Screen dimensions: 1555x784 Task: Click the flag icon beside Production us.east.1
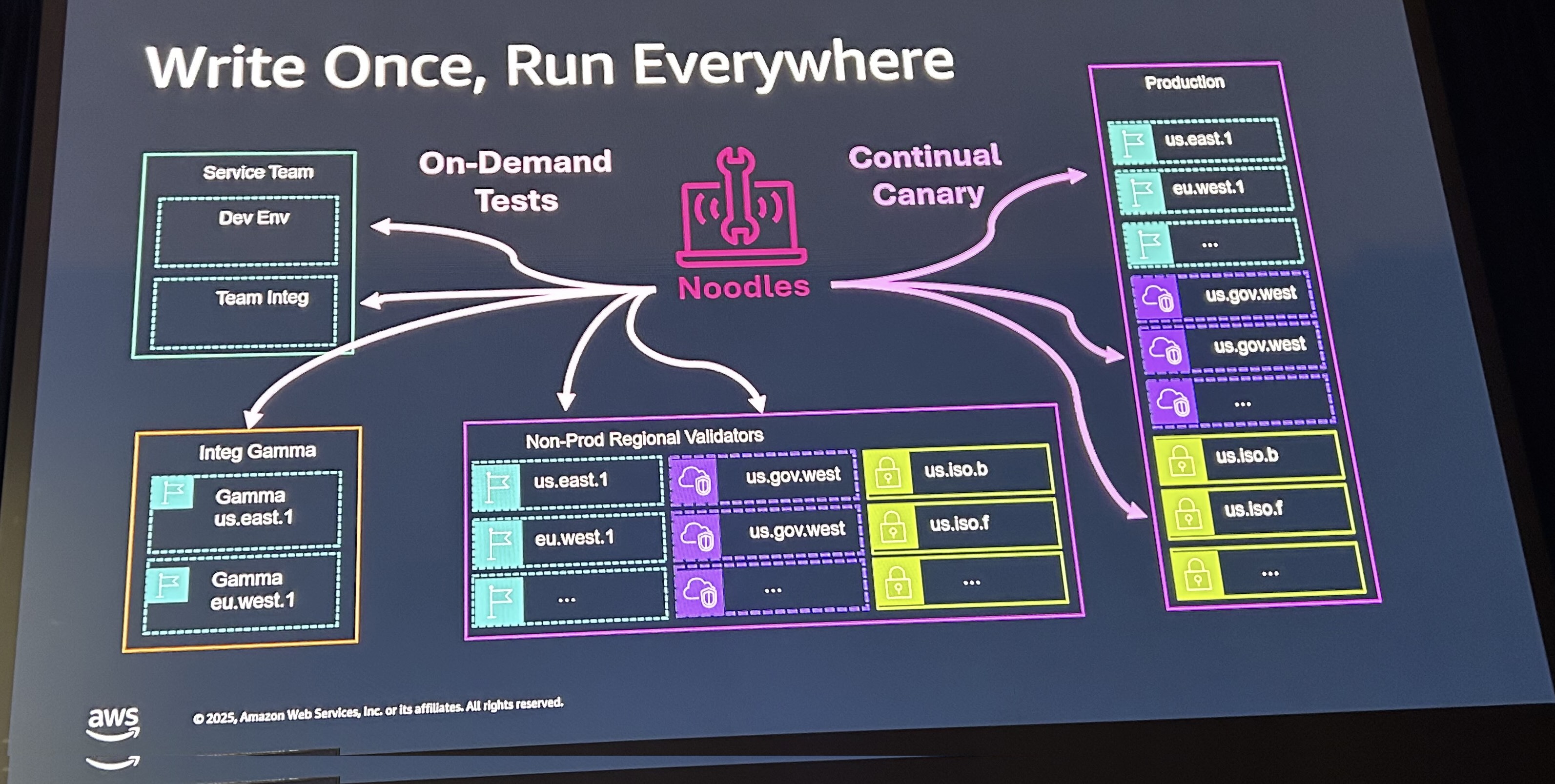pos(1132,143)
